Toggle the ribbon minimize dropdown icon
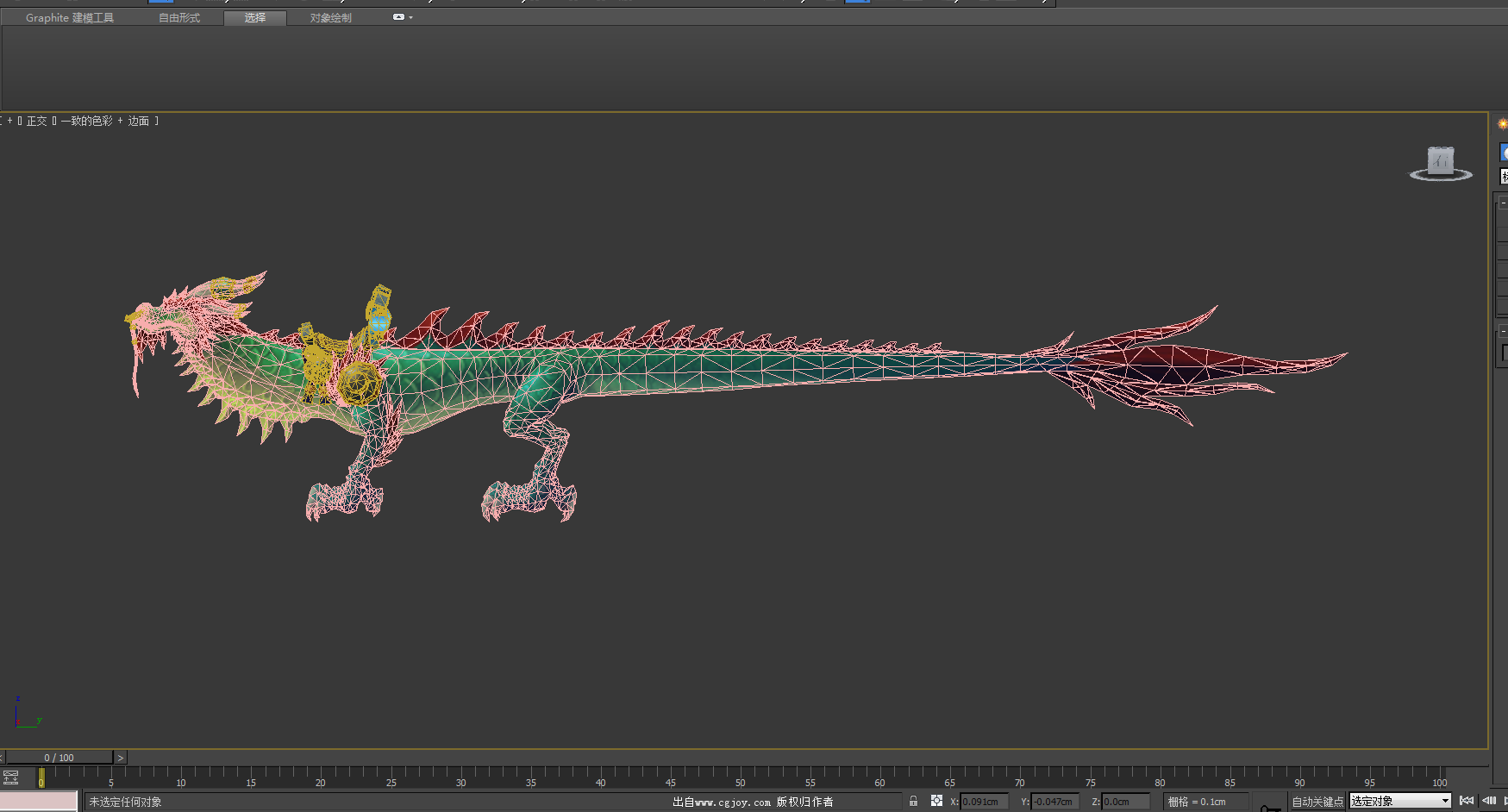 [x=402, y=17]
